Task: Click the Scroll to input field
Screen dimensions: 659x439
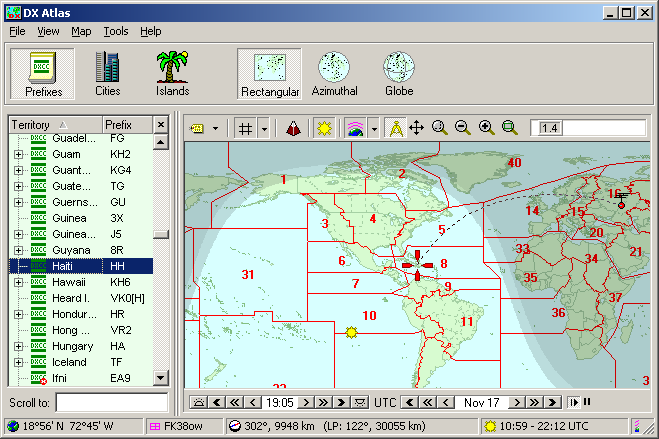Action: point(112,402)
